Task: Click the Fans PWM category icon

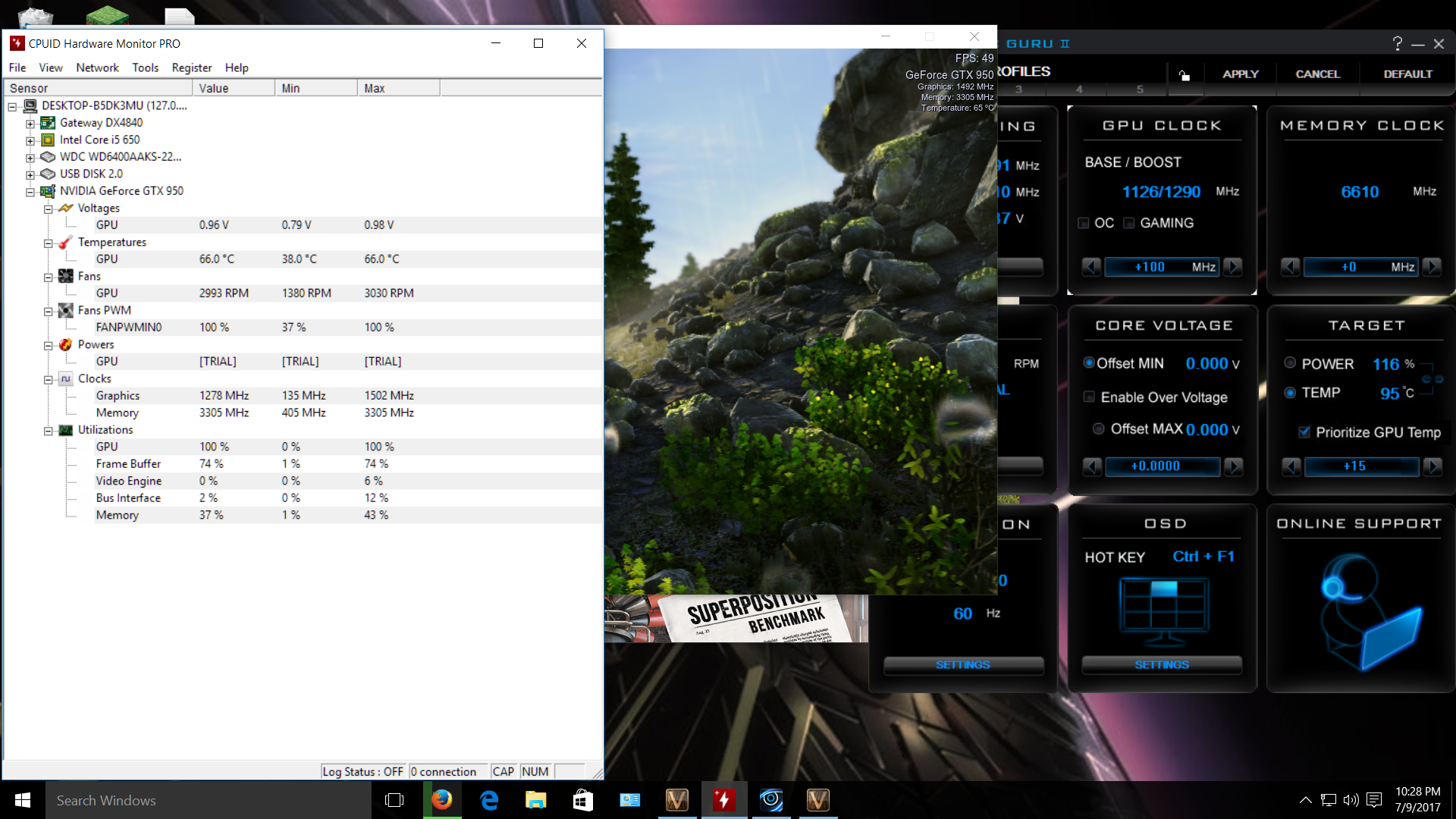Action: 66,310
